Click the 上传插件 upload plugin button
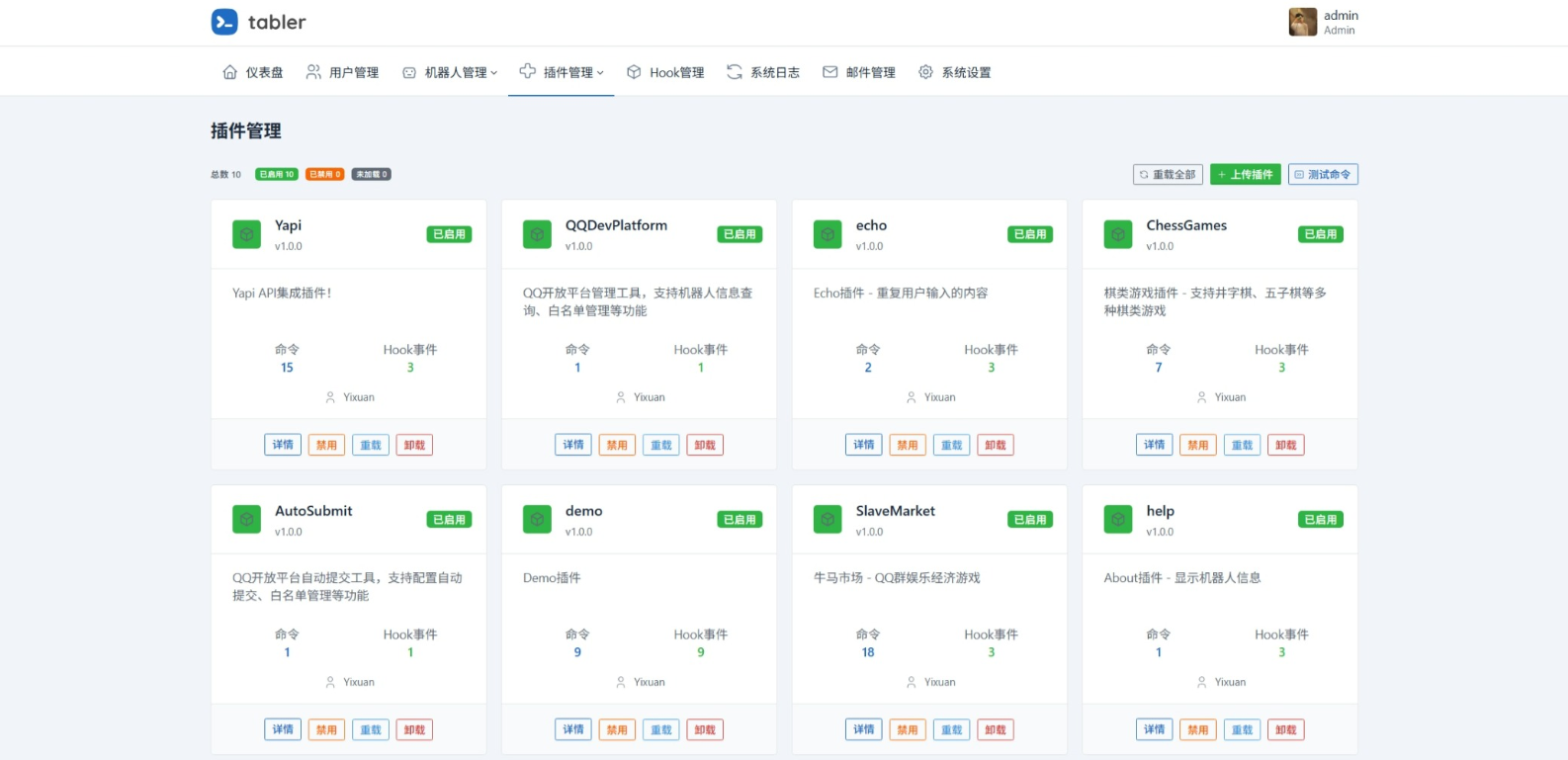The height and width of the screenshot is (760, 1568). click(x=1246, y=175)
